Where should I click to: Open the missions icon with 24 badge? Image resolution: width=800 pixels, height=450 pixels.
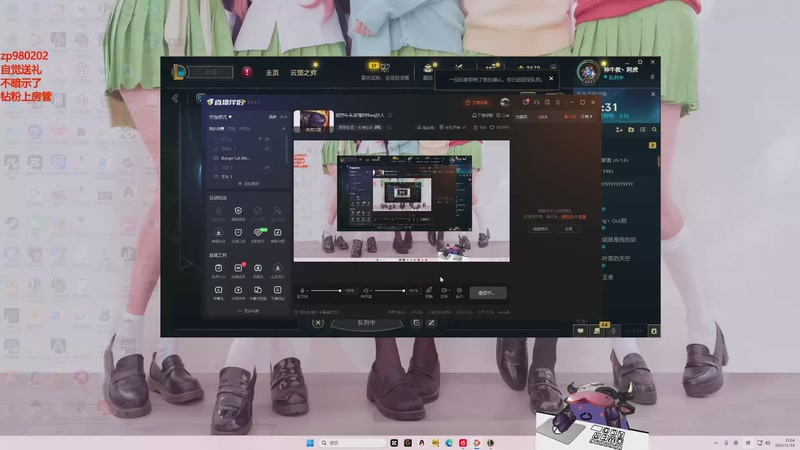(x=597, y=331)
